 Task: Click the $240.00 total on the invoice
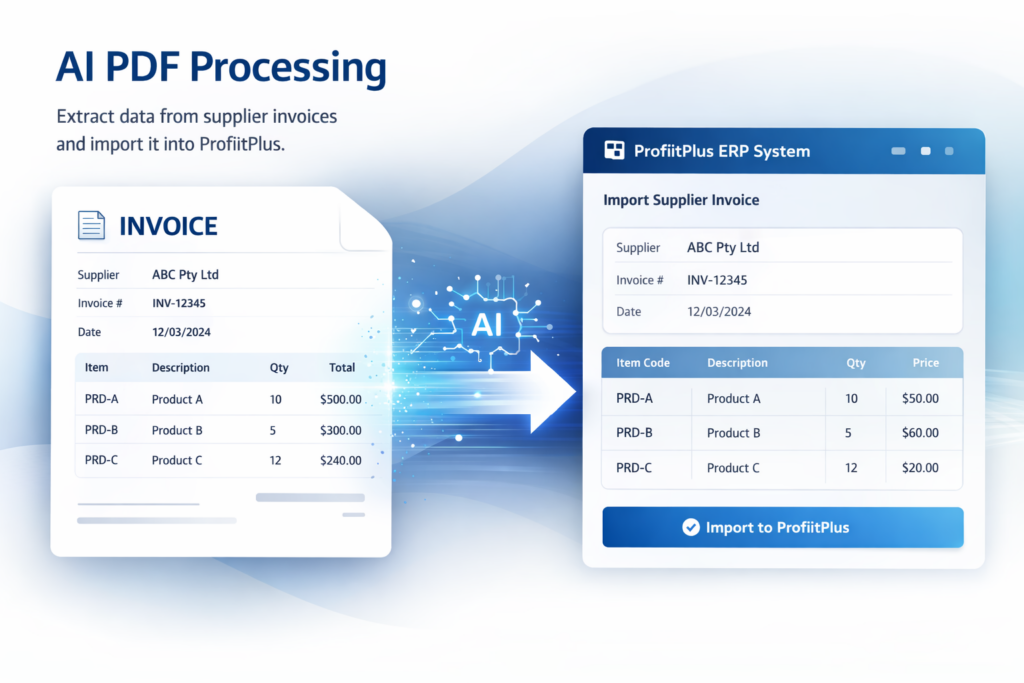(340, 460)
